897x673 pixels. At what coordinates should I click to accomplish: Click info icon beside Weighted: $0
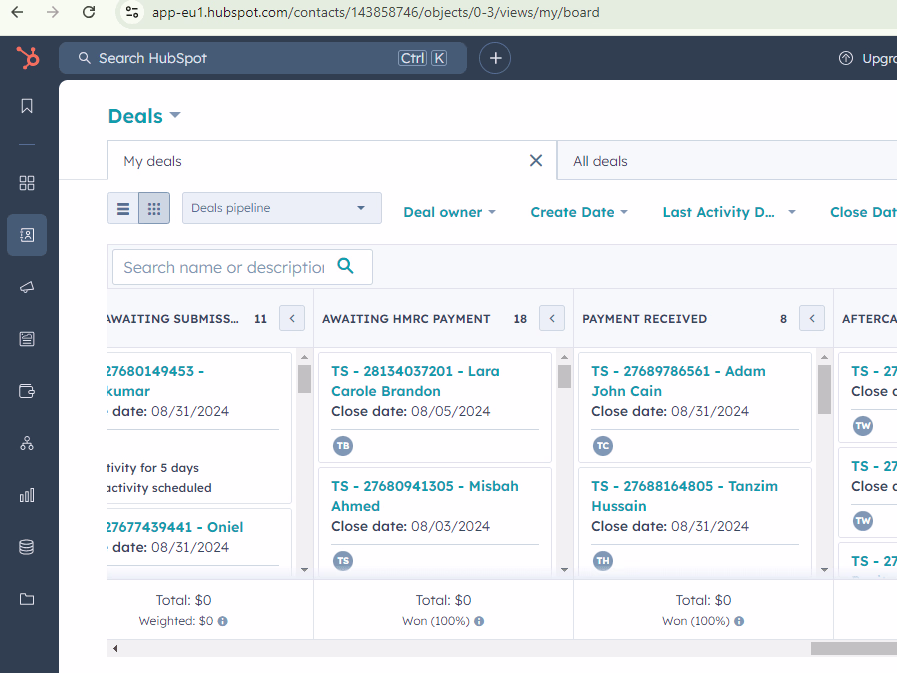(x=223, y=621)
